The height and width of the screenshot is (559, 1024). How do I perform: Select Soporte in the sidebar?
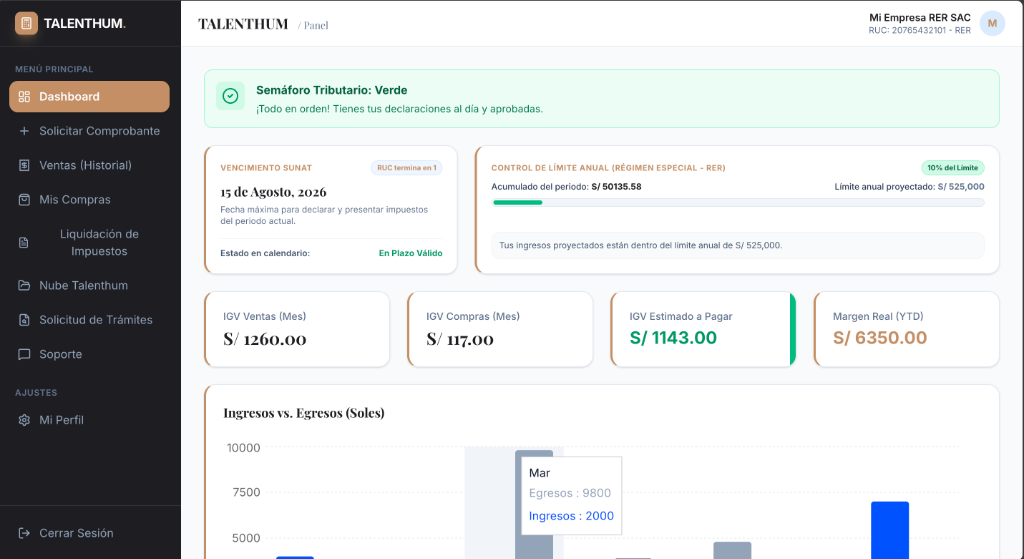[89, 355]
